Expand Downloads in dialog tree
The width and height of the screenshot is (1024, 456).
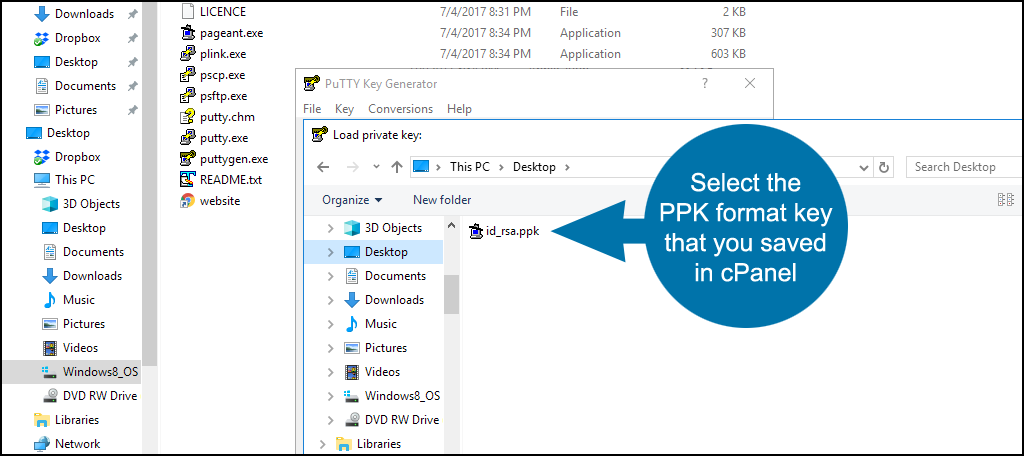[x=330, y=300]
